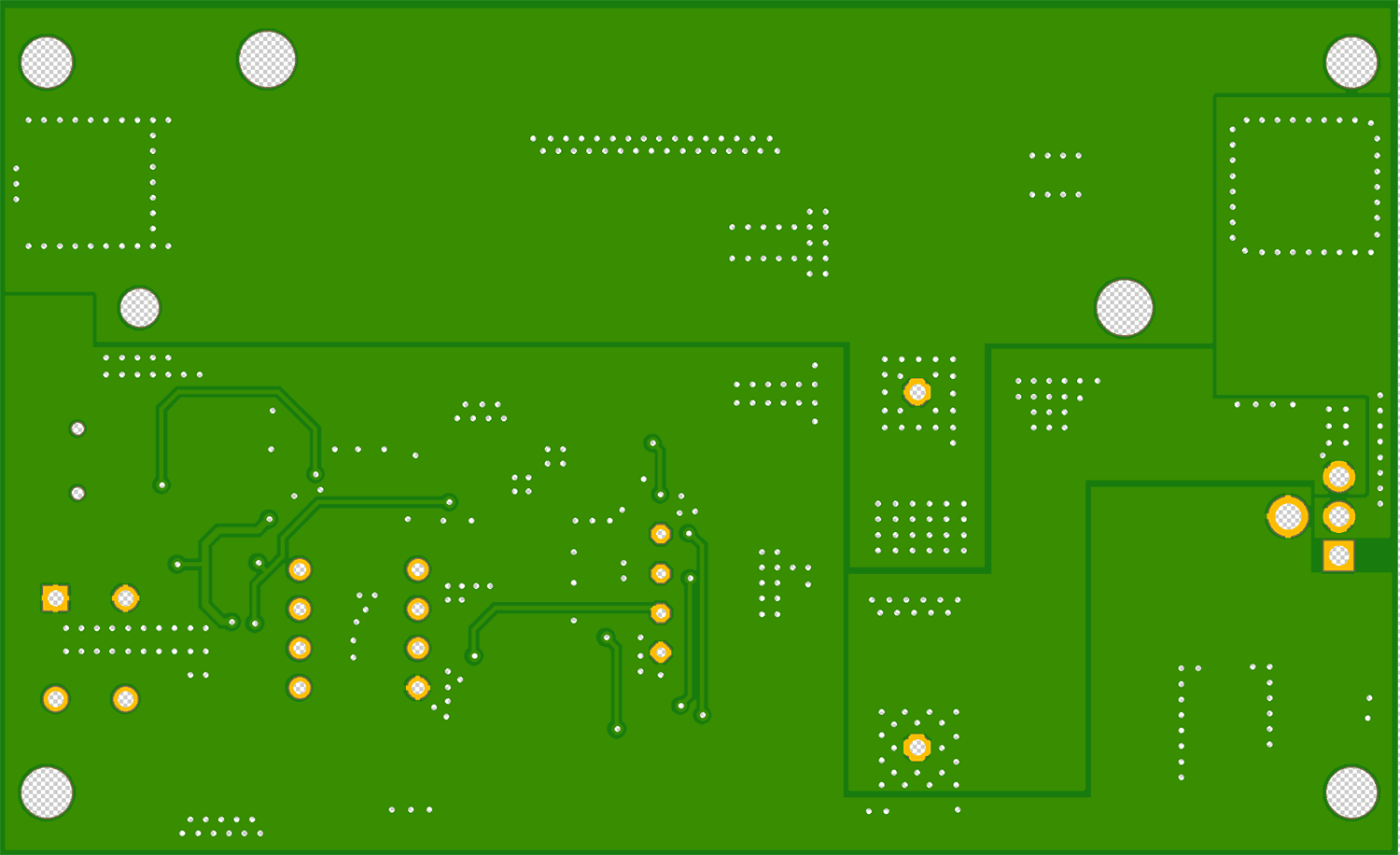The image size is (1400, 855).
Task: Select the upper yellow pad surrounded by a via fence
Action: coord(917,392)
